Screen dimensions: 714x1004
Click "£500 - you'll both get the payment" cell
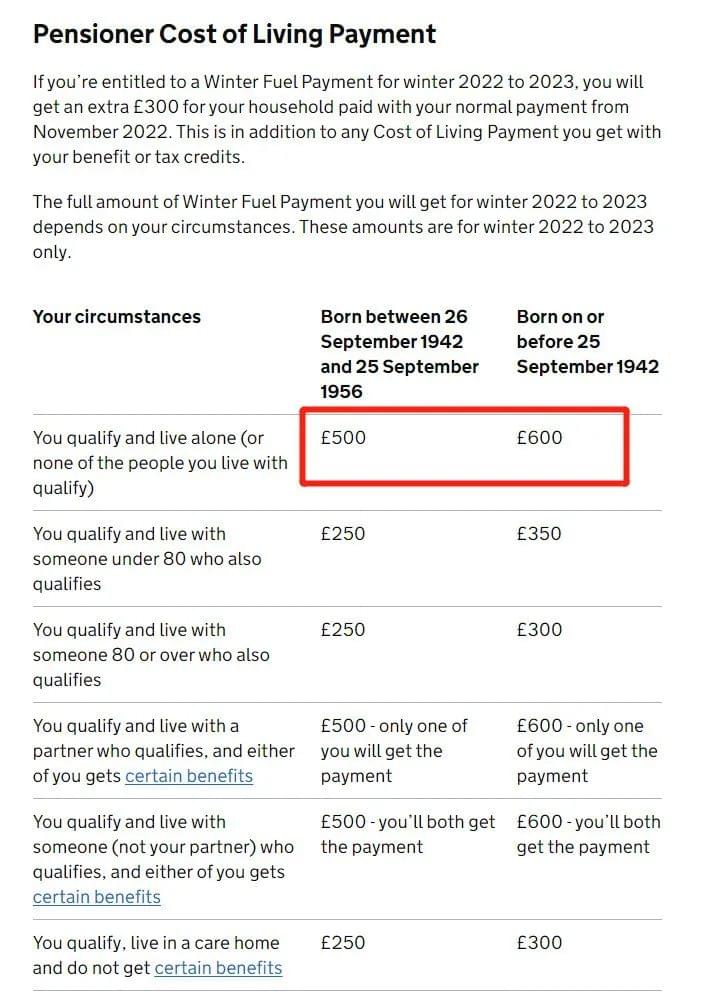tap(408, 835)
